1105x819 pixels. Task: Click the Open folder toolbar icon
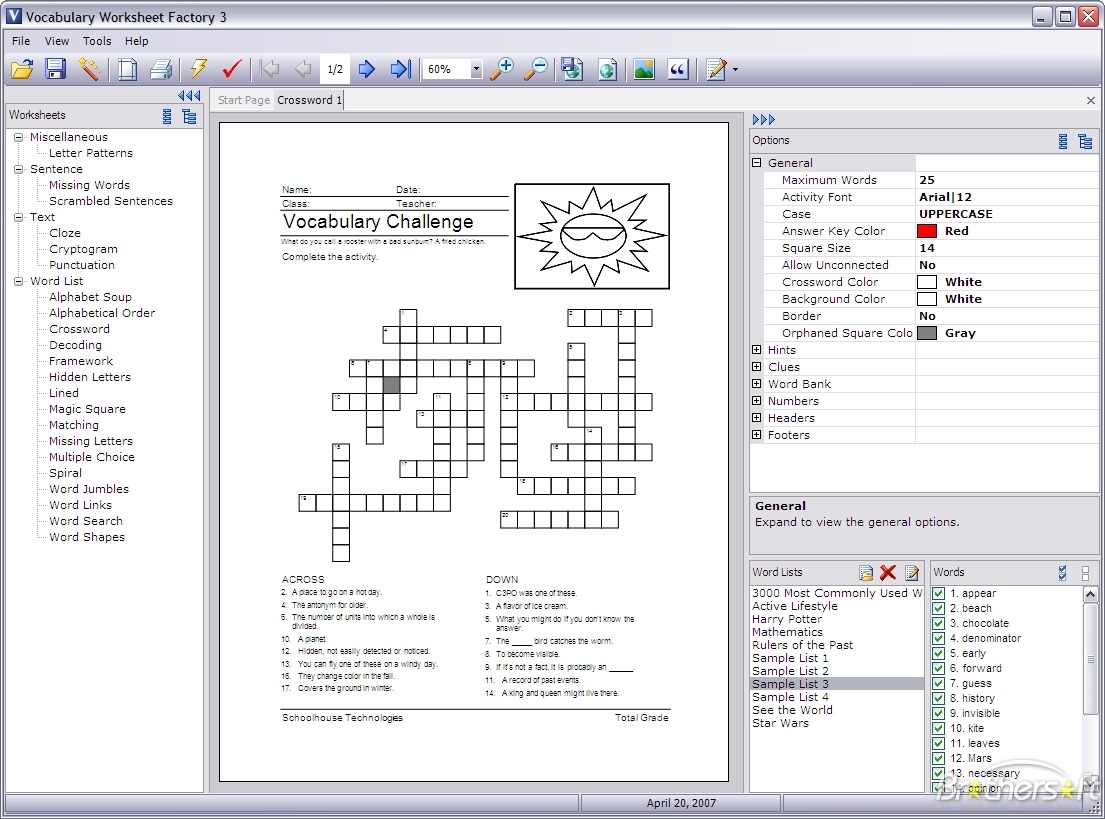[x=23, y=69]
